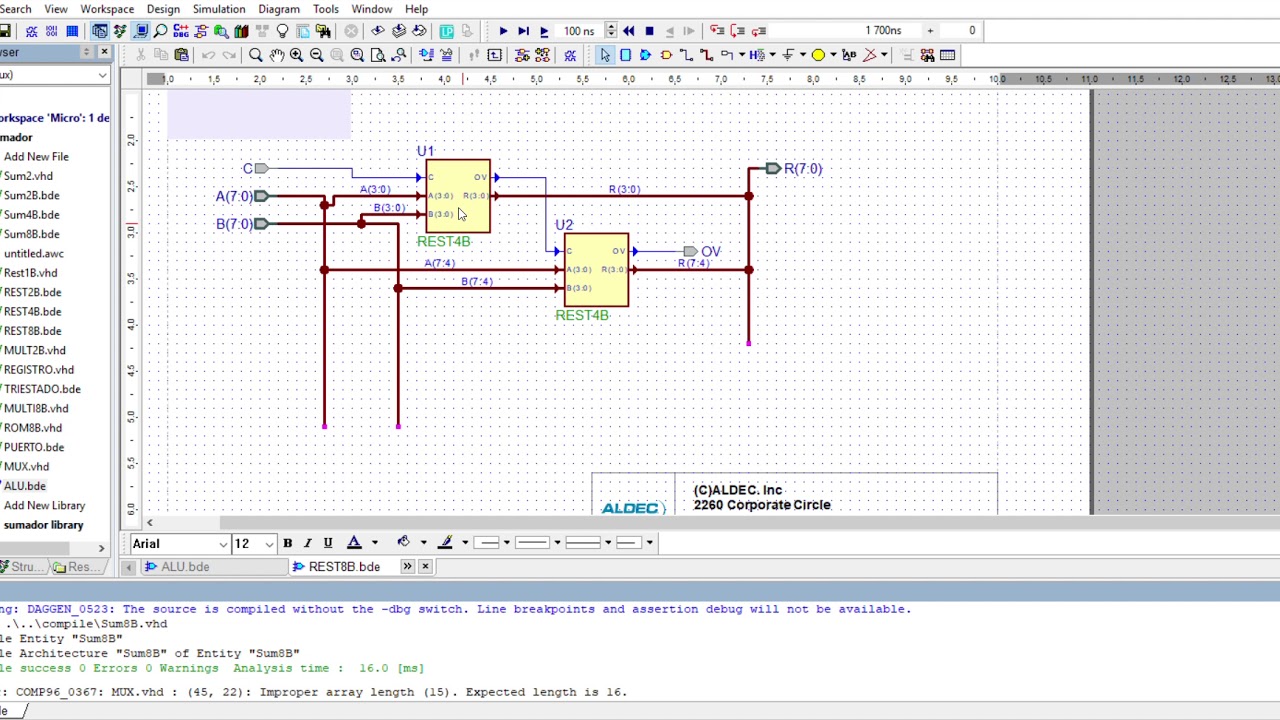Open the ellipse shape tool dropdown arrow
1280x720 pixels.
tap(832, 55)
